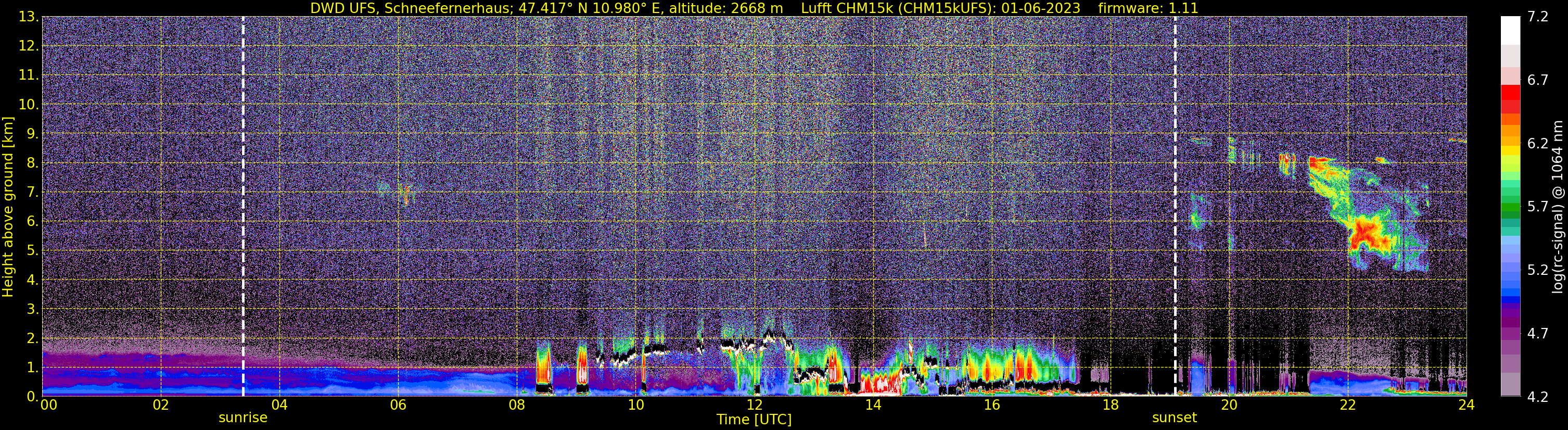Click the "4.7" colorbar tick value
Screen dimensions: 1568x430
pyautogui.click(x=1538, y=334)
